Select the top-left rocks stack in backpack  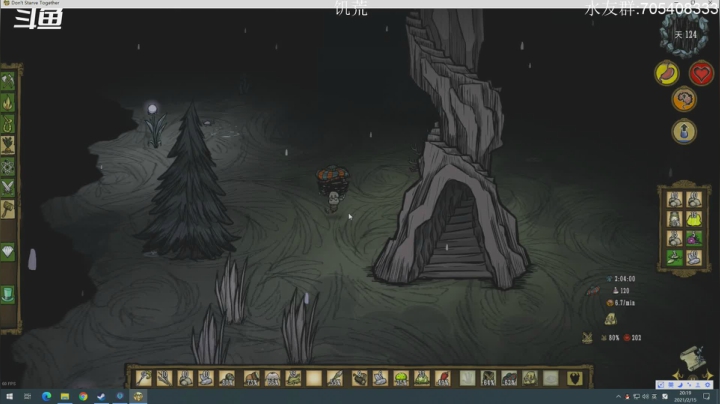(675, 200)
